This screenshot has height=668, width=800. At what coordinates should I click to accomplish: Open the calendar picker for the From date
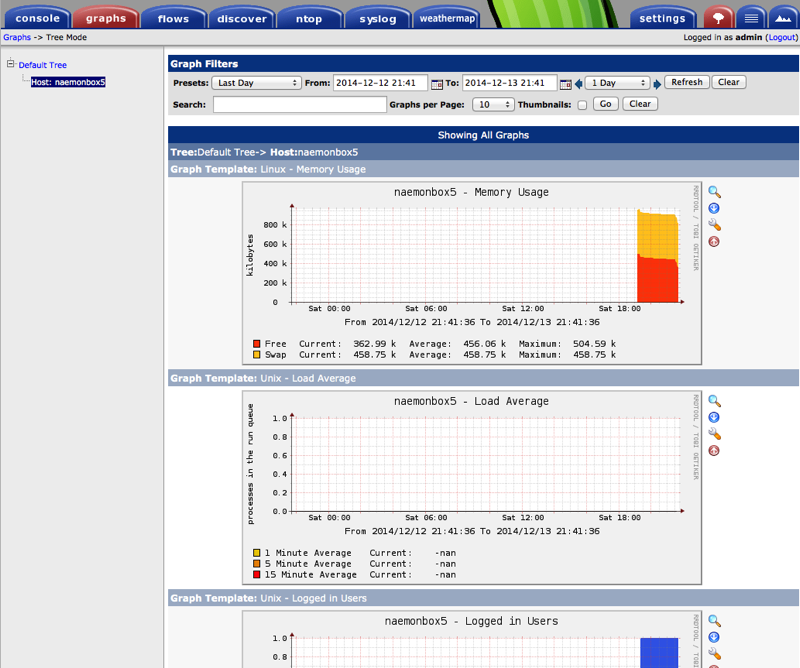pyautogui.click(x=436, y=83)
